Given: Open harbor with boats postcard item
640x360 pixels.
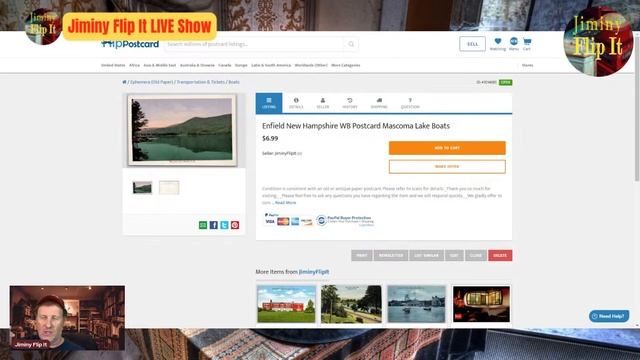Looking at the screenshot, I should (416, 304).
